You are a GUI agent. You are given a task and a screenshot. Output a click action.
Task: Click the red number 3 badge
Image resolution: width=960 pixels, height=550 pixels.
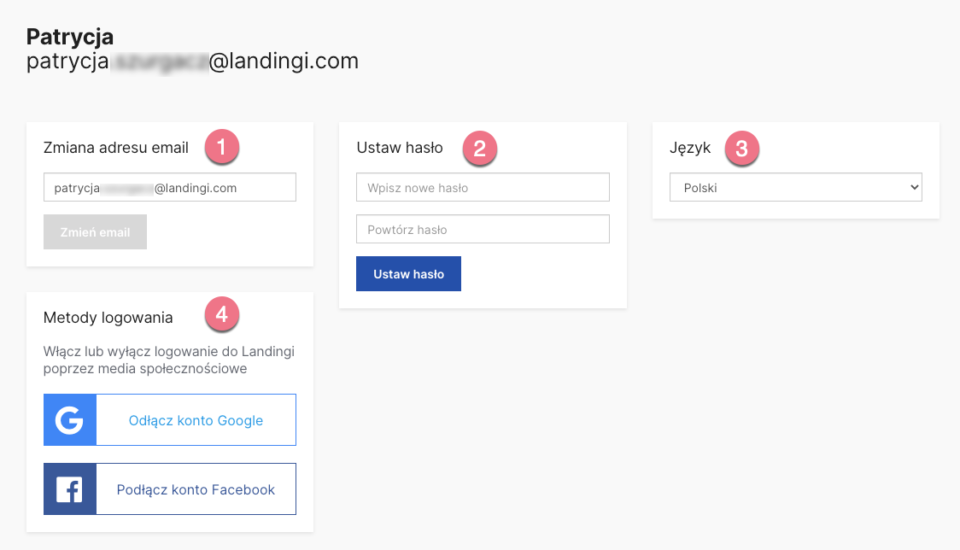(x=741, y=148)
